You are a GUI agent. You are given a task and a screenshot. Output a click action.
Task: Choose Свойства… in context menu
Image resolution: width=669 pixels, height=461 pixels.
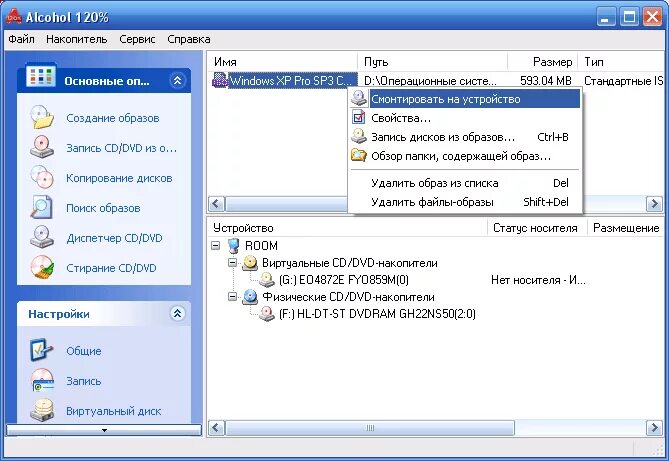tap(465, 118)
